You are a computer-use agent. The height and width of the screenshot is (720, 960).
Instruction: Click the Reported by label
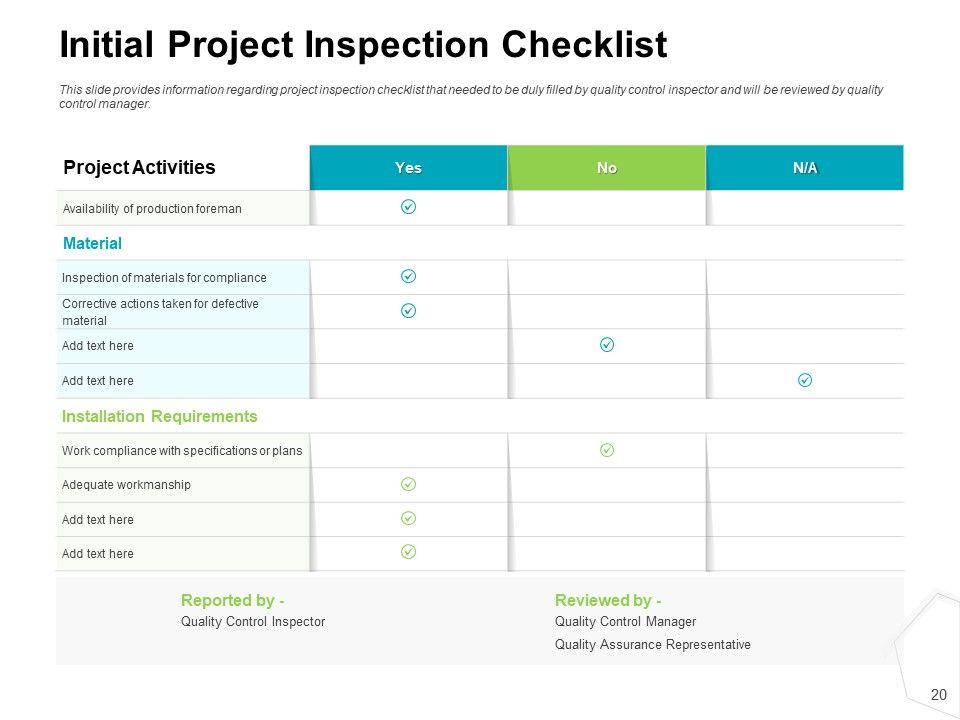(x=232, y=600)
